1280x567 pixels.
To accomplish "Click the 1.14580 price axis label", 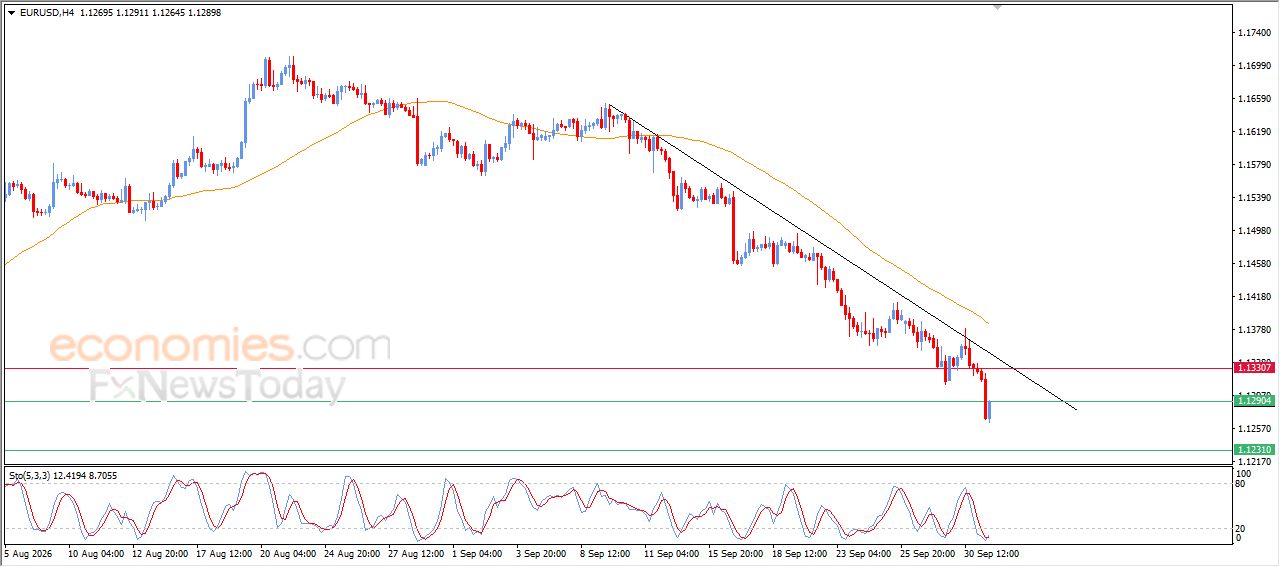I will (1254, 264).
